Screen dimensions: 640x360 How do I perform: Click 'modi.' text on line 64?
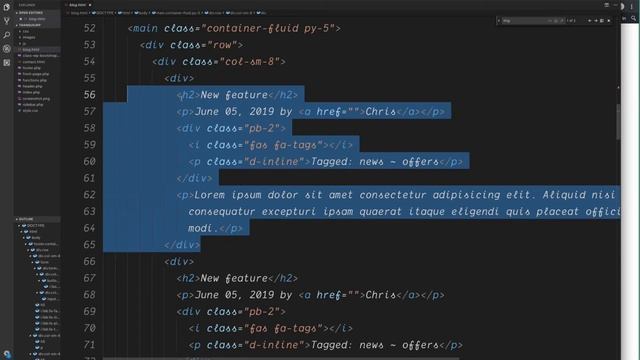point(203,228)
